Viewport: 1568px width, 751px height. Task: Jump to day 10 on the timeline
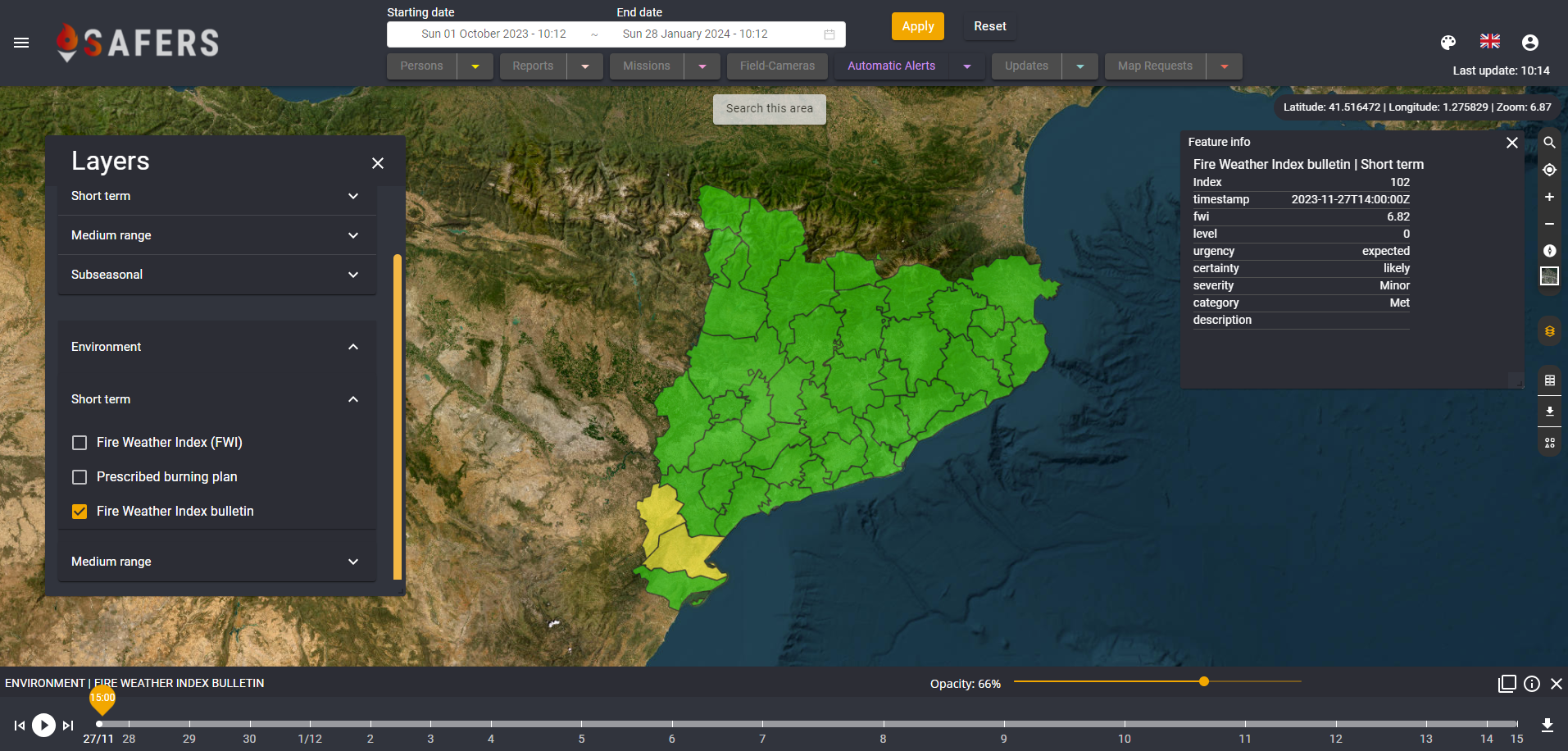[1125, 739]
